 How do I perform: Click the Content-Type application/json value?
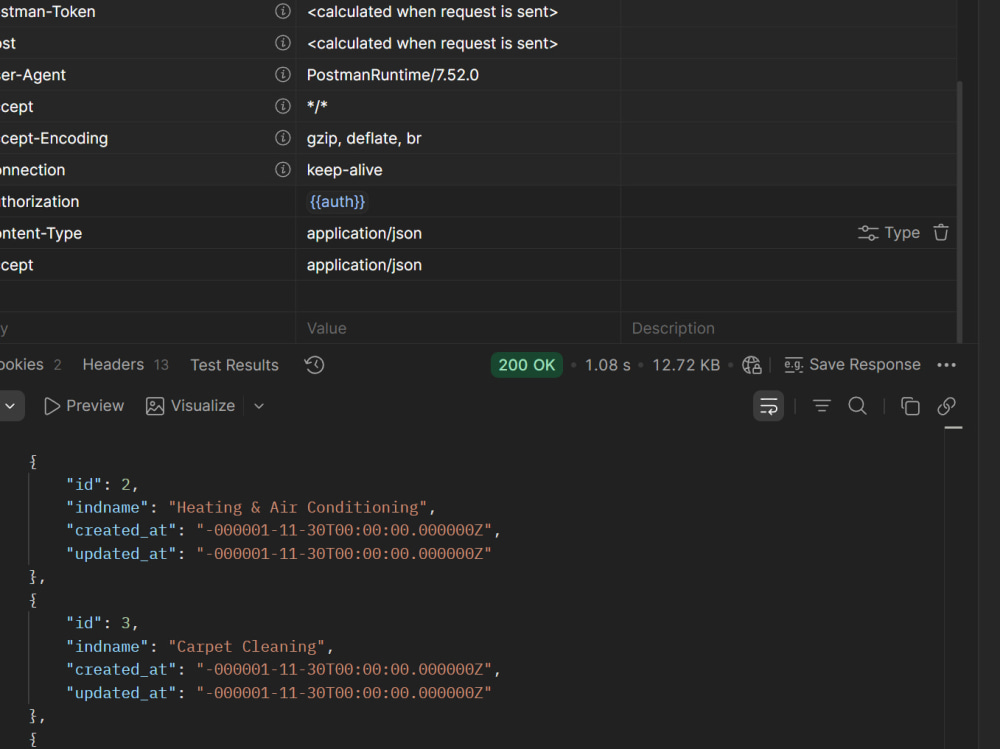pyautogui.click(x=364, y=234)
